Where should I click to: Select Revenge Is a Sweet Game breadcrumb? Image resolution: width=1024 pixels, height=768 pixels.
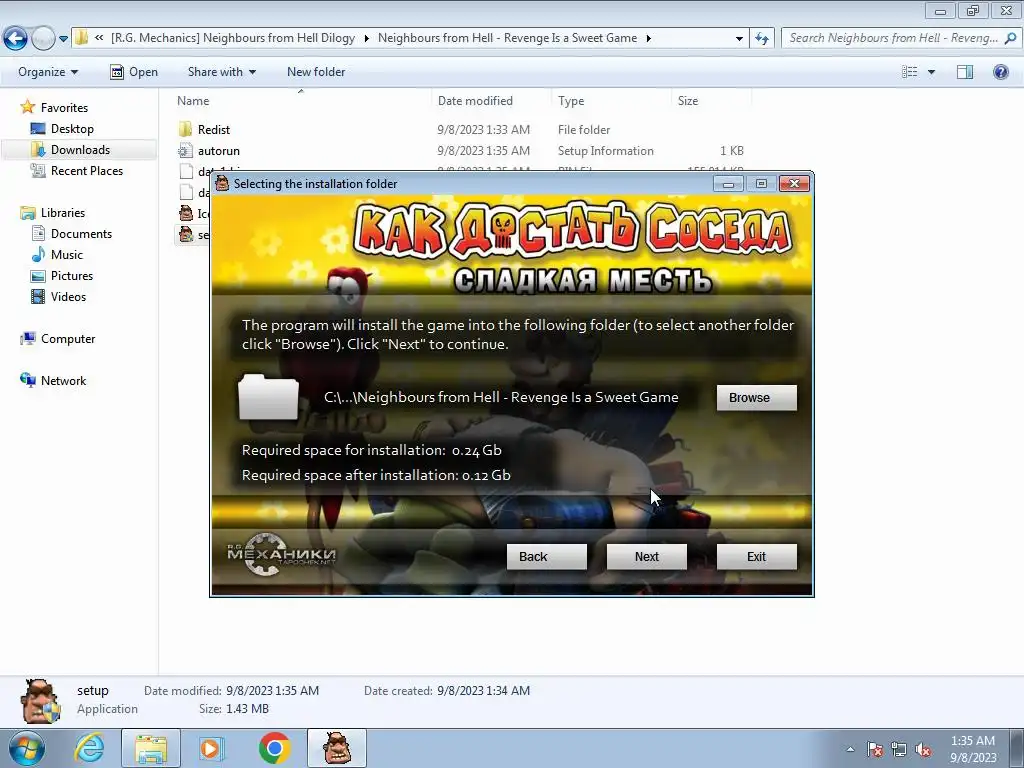click(x=507, y=38)
